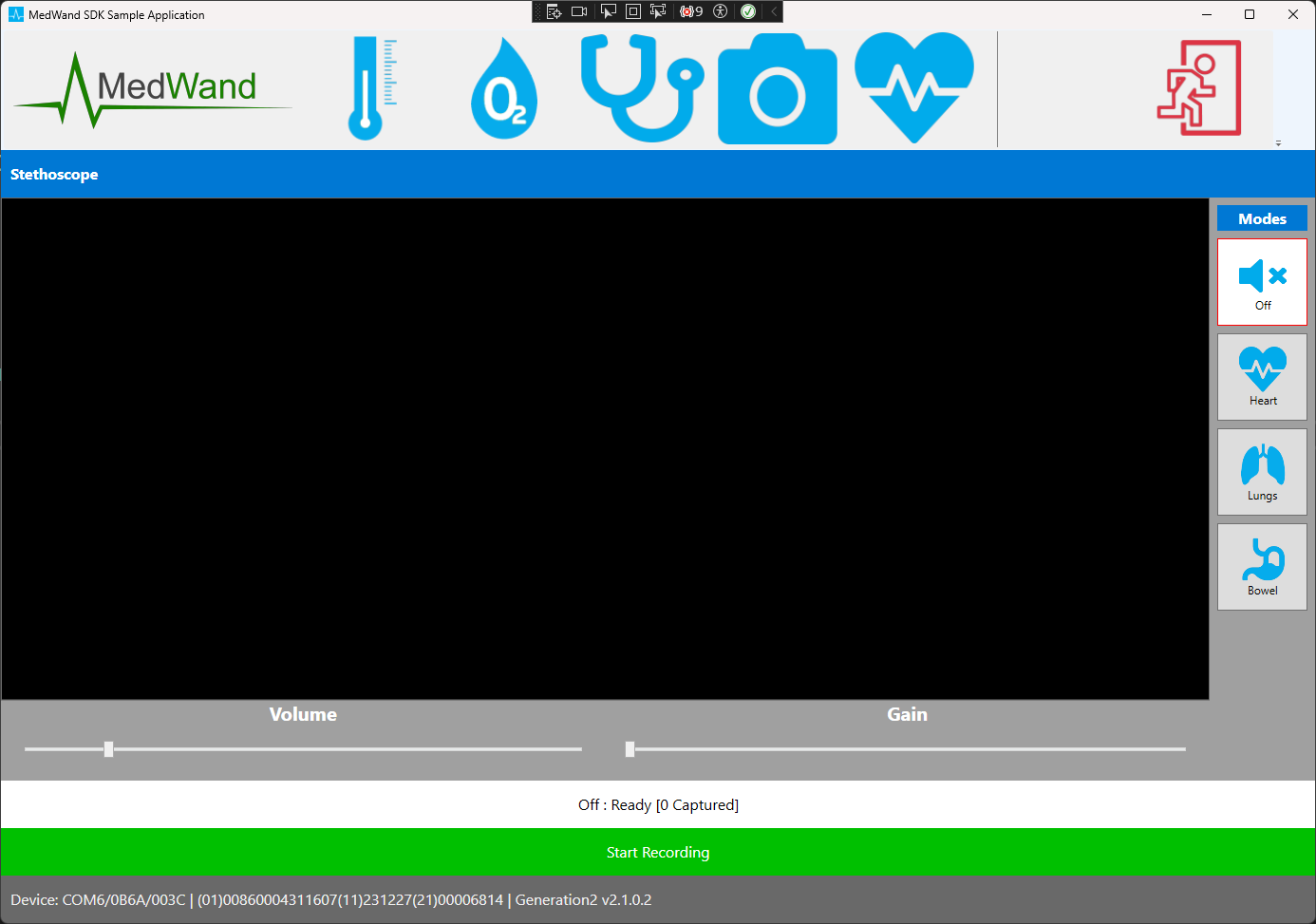Click the Volume slider handle
Screen dimensions: 1316x924
pos(108,749)
